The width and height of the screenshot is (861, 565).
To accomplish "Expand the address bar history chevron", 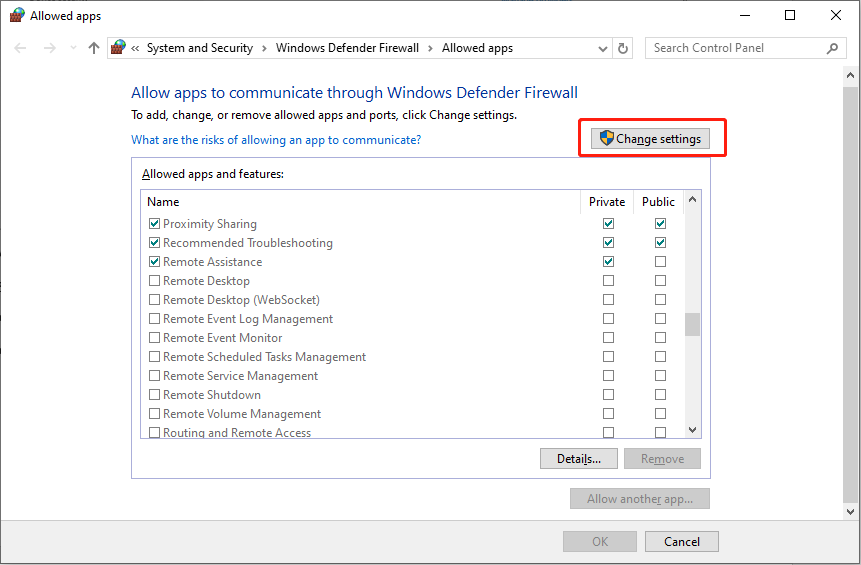I will coord(602,49).
